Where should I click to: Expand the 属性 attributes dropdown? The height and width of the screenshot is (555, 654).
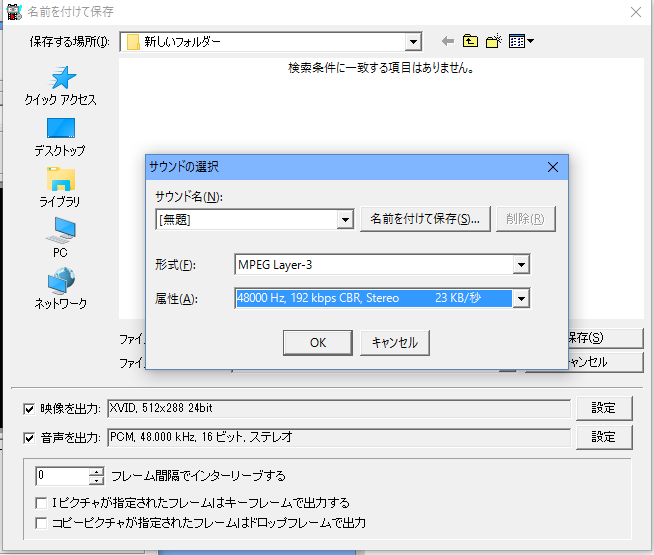click(520, 298)
